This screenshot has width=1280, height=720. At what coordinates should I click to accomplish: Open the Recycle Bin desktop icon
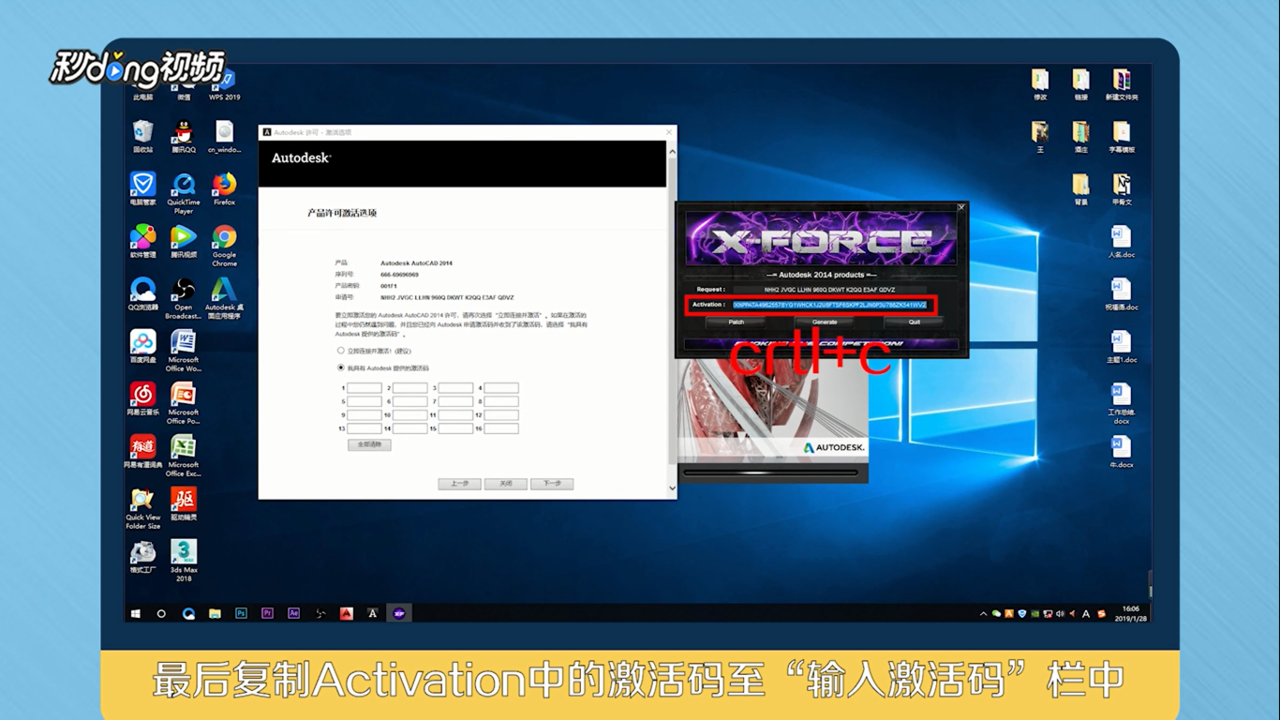tap(142, 137)
